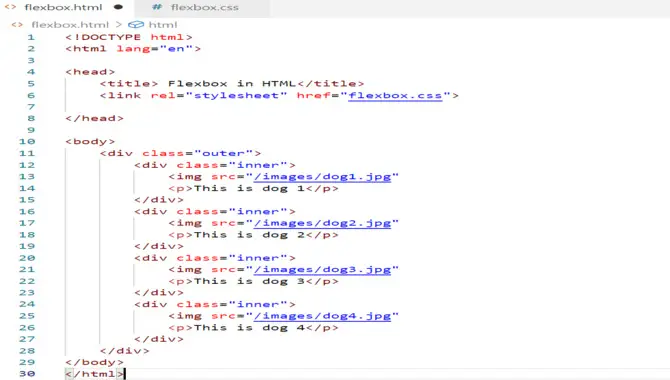This screenshot has height=380, width=670.
Task: Click the class="outer" div tag
Action: click(180, 153)
